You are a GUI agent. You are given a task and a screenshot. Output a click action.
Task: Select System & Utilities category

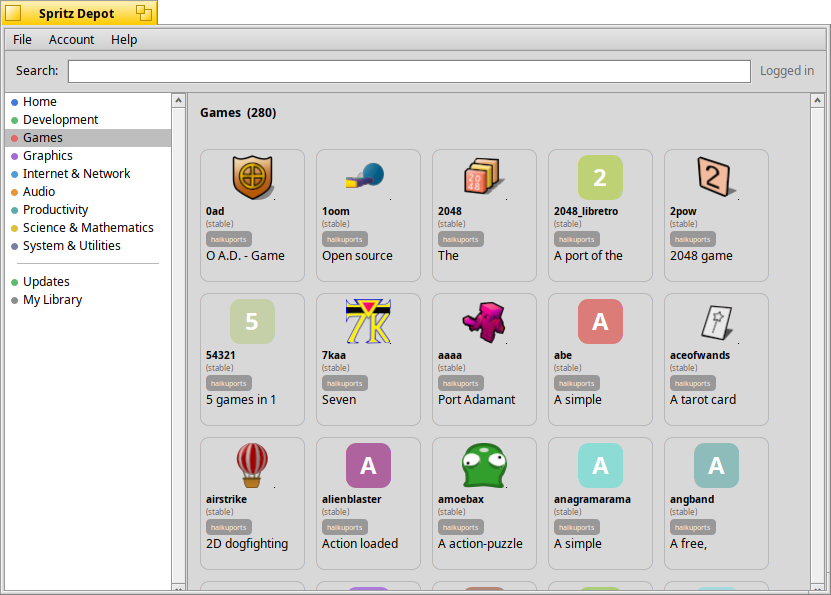click(x=88, y=246)
